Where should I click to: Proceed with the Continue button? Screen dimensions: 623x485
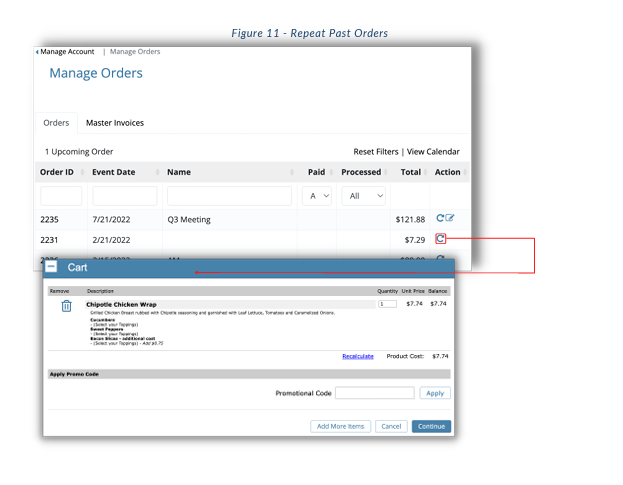click(431, 426)
